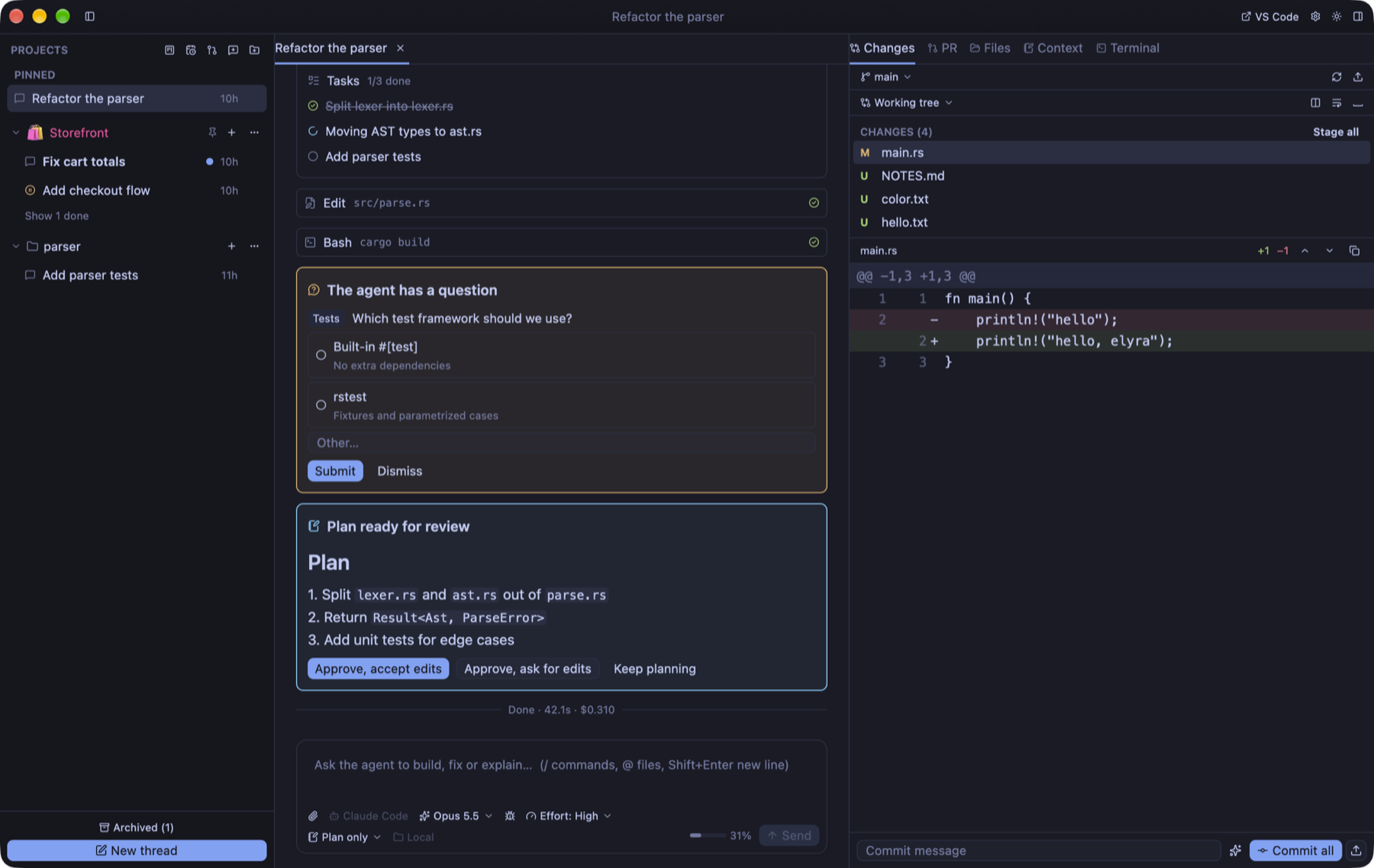
Task: Collapse the Storefront project tree
Action: tap(16, 132)
